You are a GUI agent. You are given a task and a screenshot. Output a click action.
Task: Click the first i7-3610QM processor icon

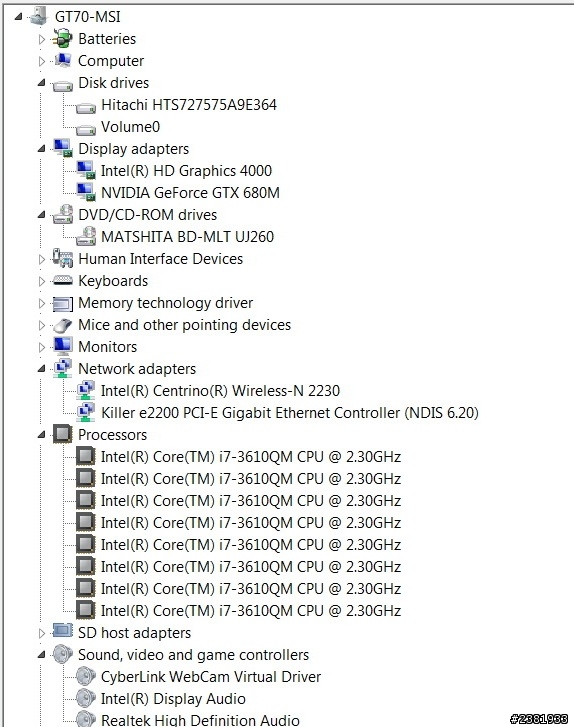coord(85,456)
